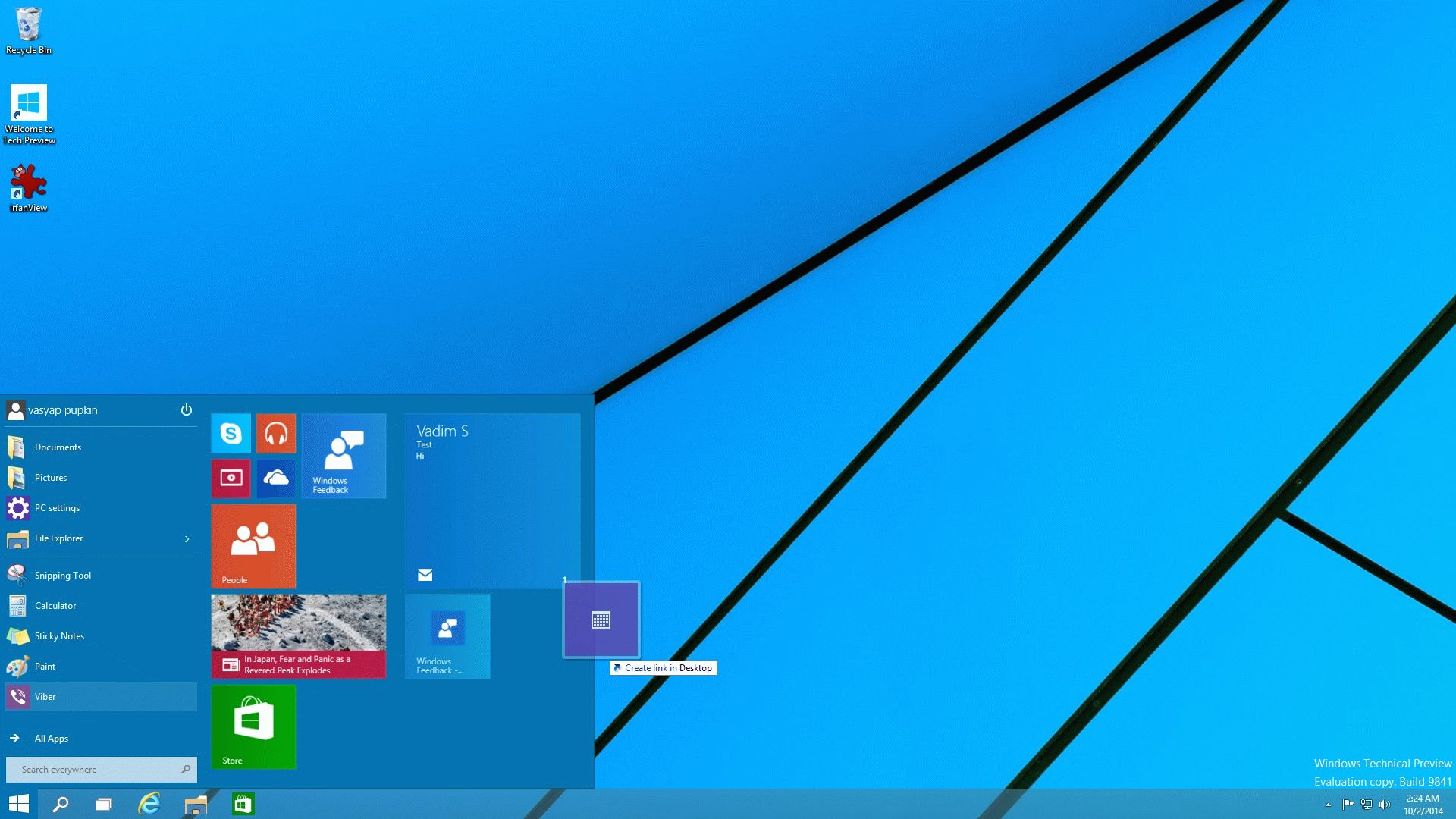Open Action Center flag icon

pyautogui.click(x=1348, y=805)
